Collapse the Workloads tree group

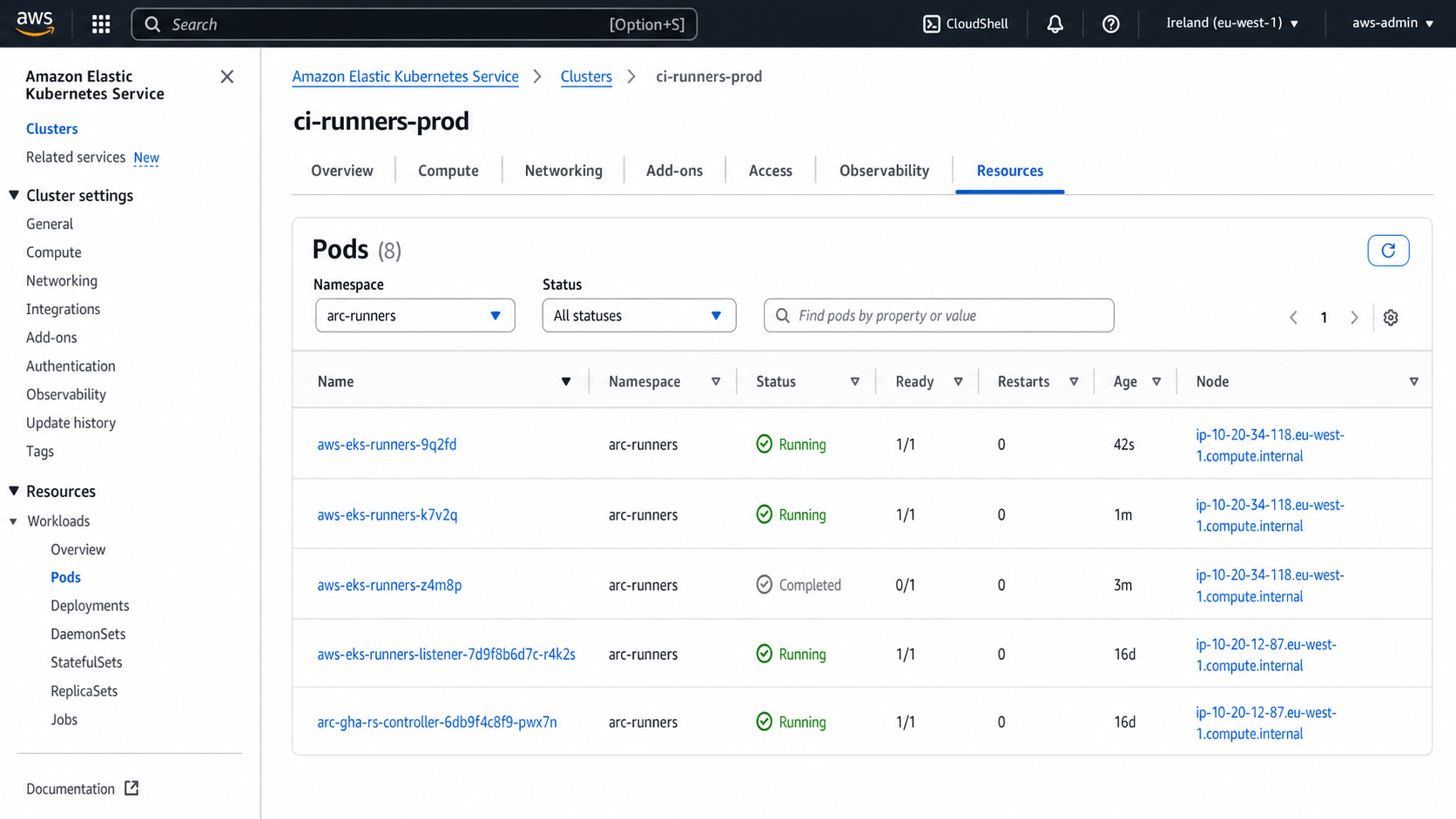click(13, 521)
